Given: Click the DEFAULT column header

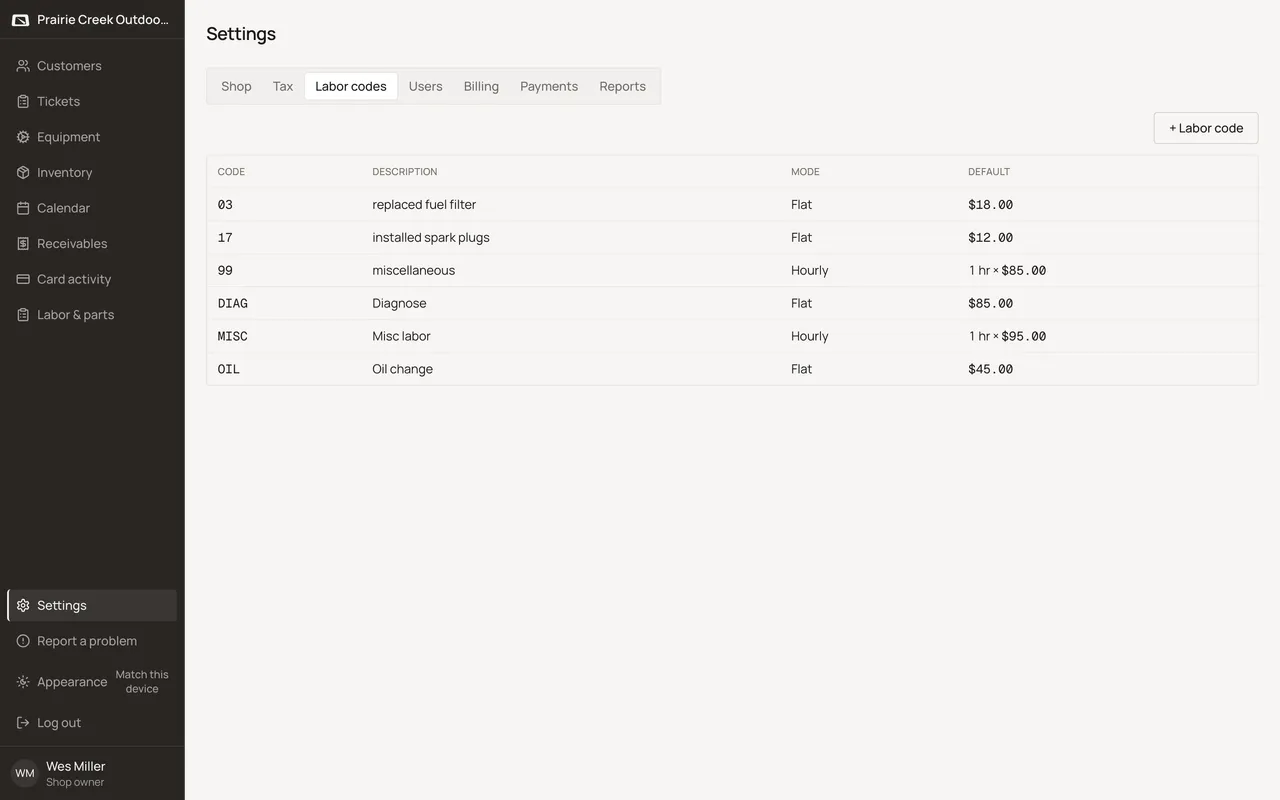Looking at the screenshot, I should click(989, 172).
